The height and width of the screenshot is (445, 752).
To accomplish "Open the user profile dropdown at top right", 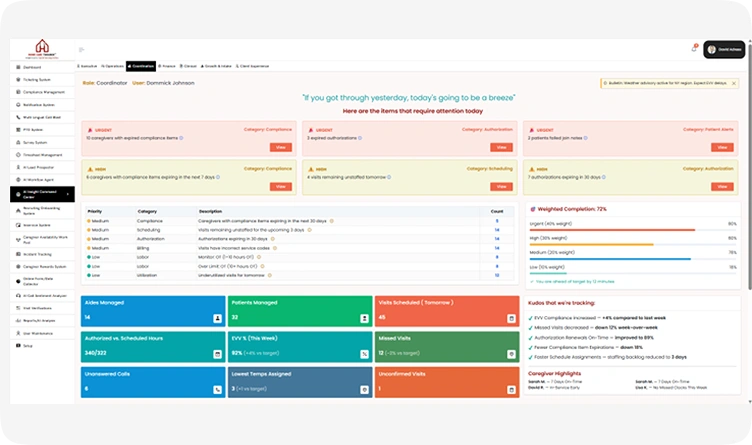I will (724, 49).
